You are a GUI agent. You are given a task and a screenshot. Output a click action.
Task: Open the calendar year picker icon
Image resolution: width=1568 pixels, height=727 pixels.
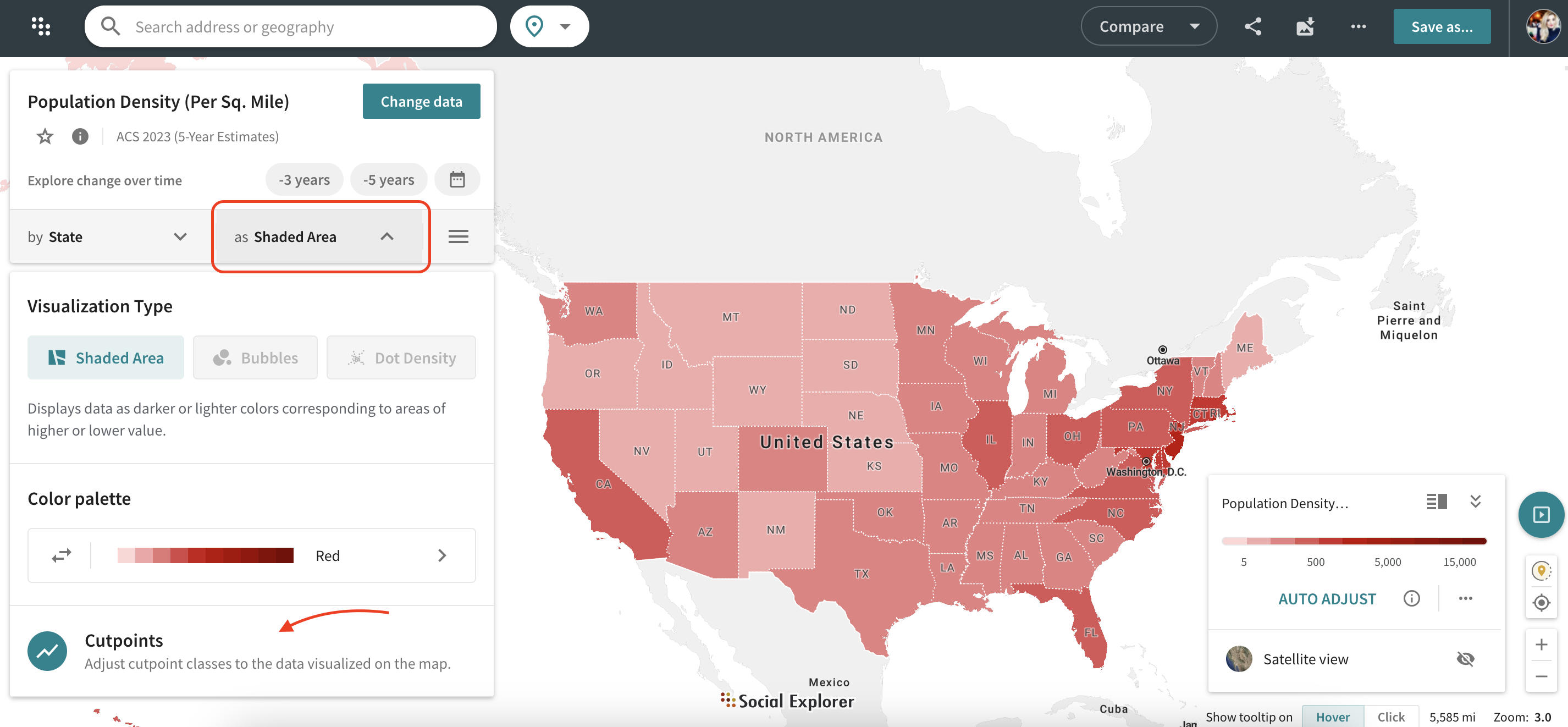(x=457, y=180)
